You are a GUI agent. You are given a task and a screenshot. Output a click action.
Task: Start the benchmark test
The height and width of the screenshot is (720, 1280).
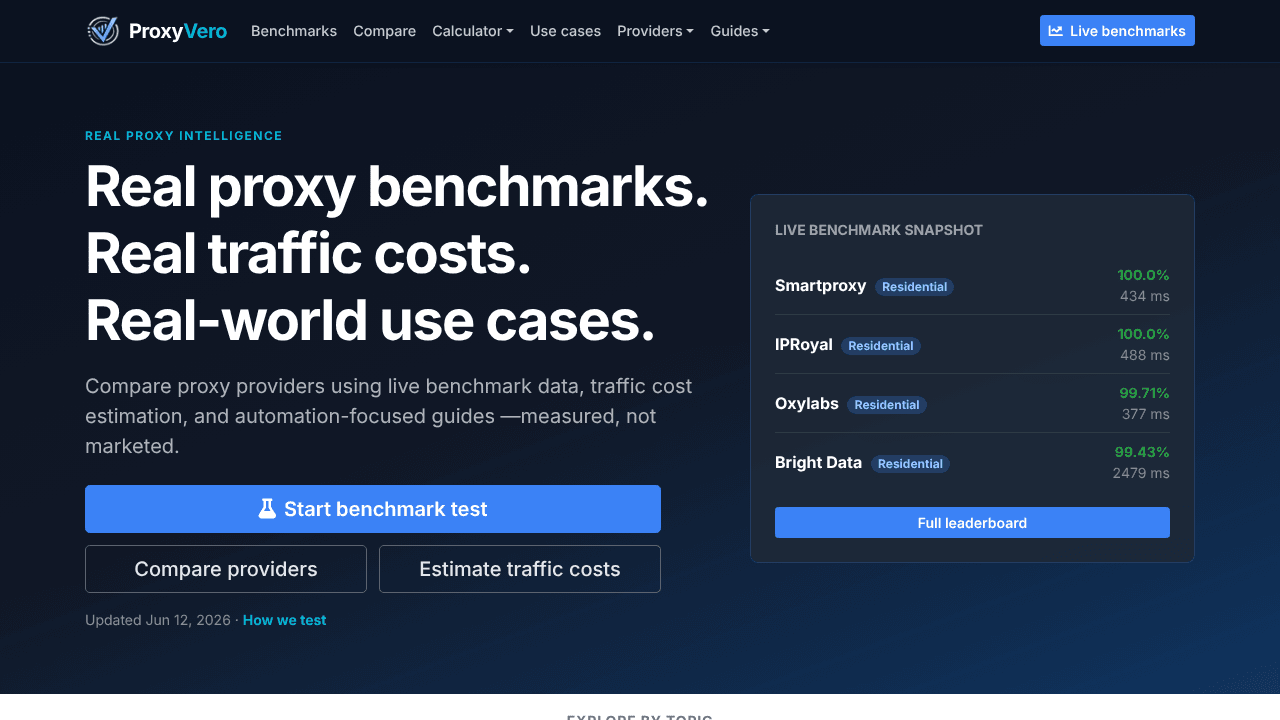click(373, 509)
